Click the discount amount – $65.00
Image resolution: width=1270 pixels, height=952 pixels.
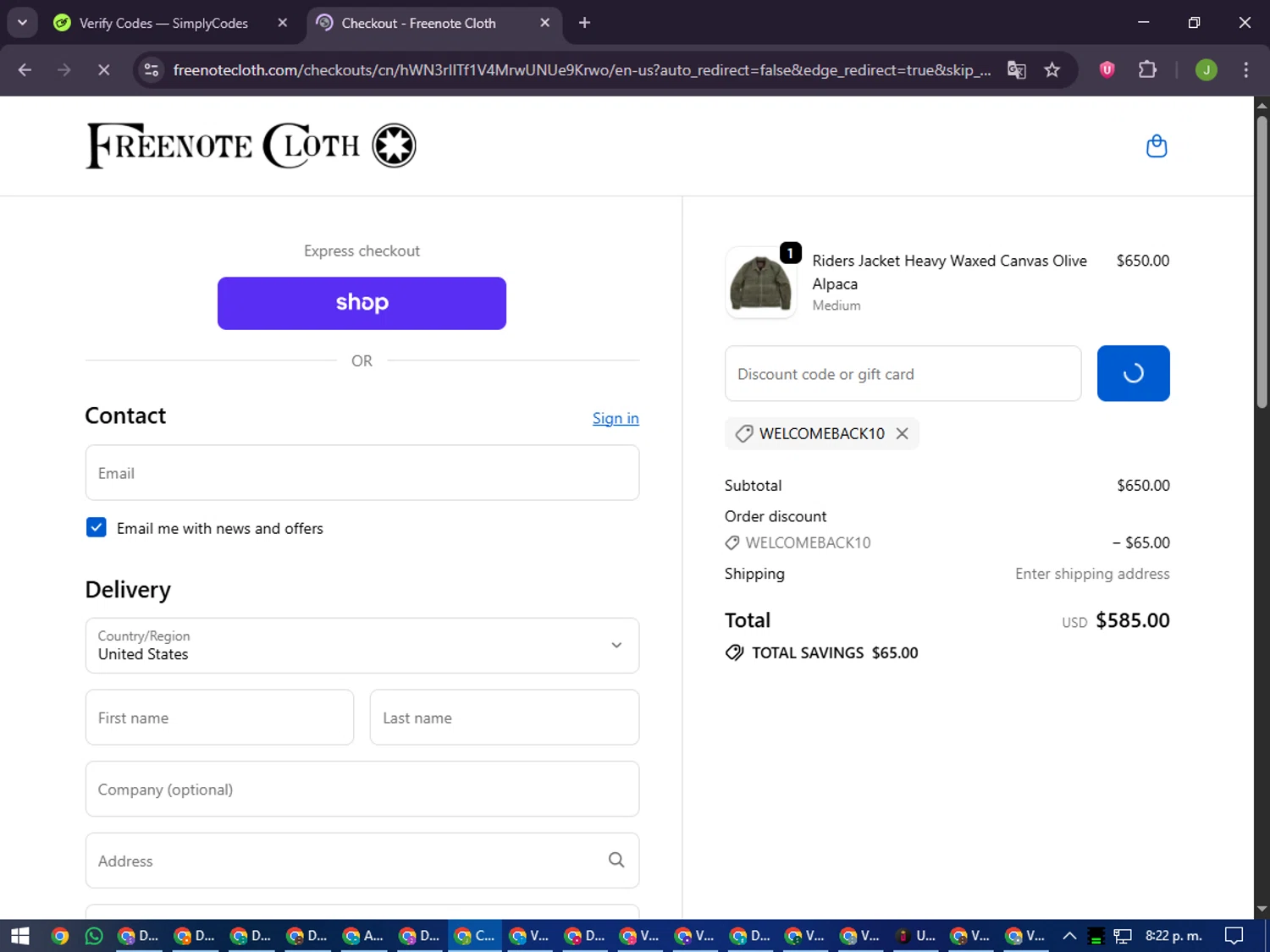[1141, 542]
